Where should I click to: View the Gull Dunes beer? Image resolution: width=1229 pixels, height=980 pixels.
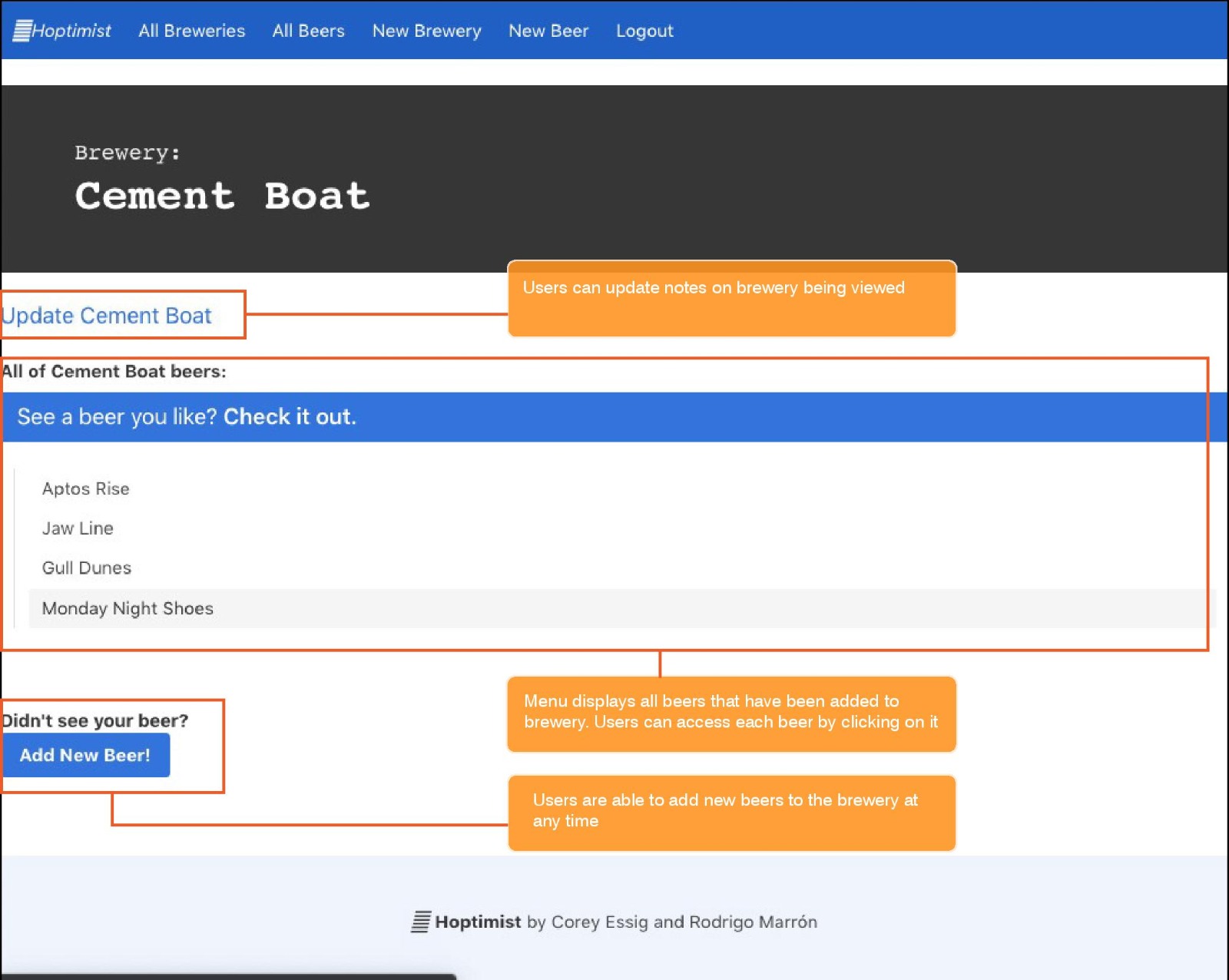click(87, 568)
